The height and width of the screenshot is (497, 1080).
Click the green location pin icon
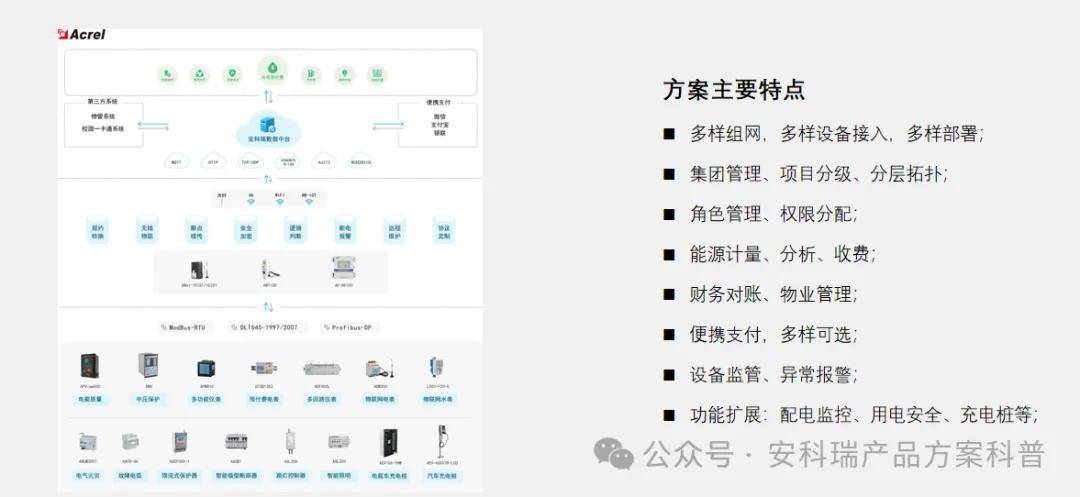(x=344, y=74)
